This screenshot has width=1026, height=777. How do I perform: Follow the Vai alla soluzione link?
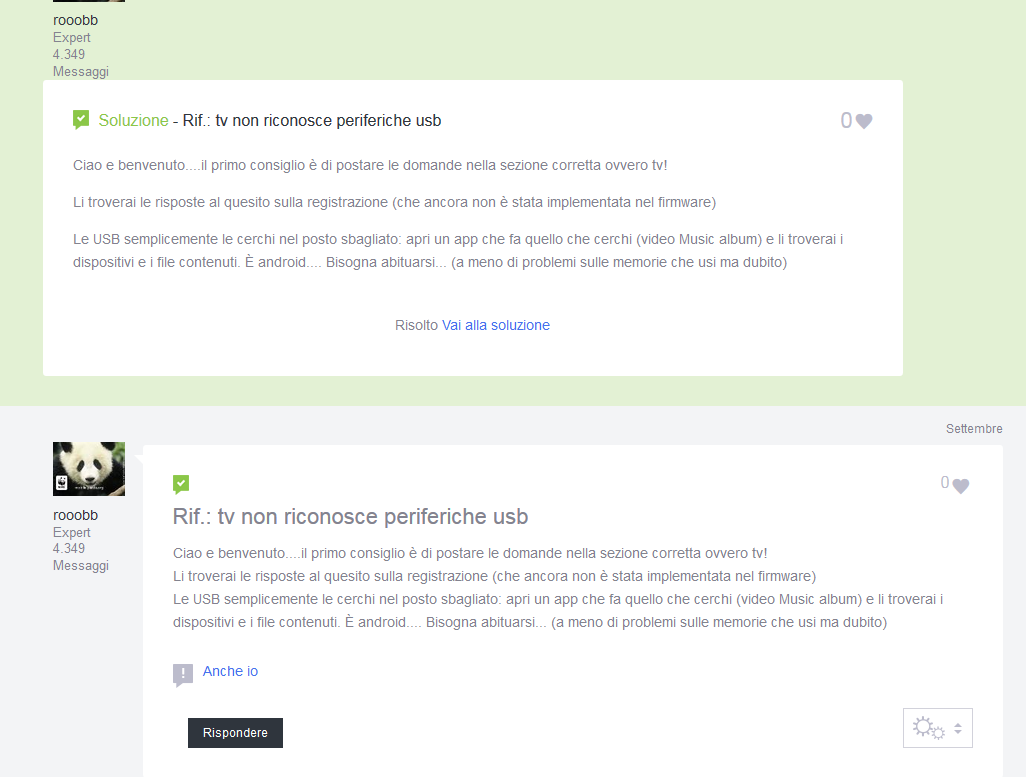coord(496,325)
